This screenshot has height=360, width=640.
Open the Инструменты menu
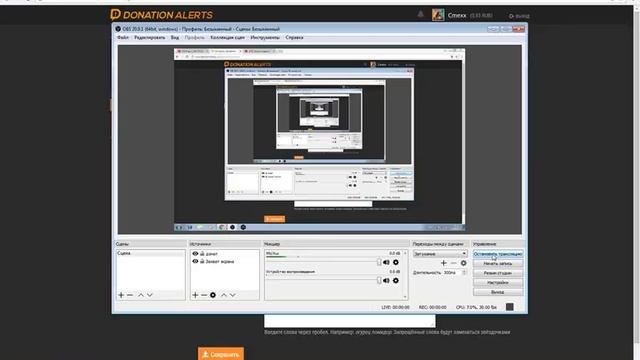[265, 38]
